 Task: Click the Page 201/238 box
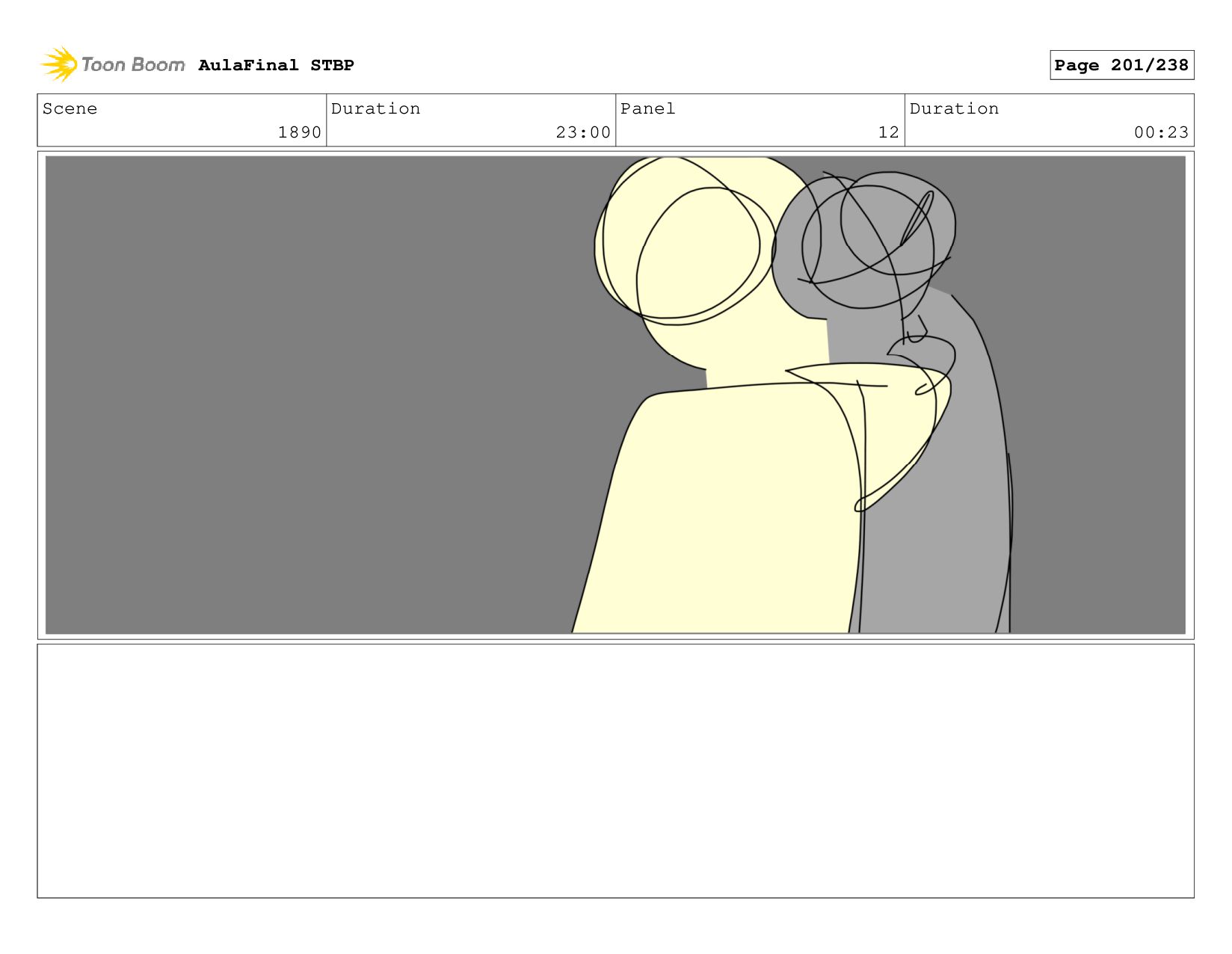point(1121,65)
